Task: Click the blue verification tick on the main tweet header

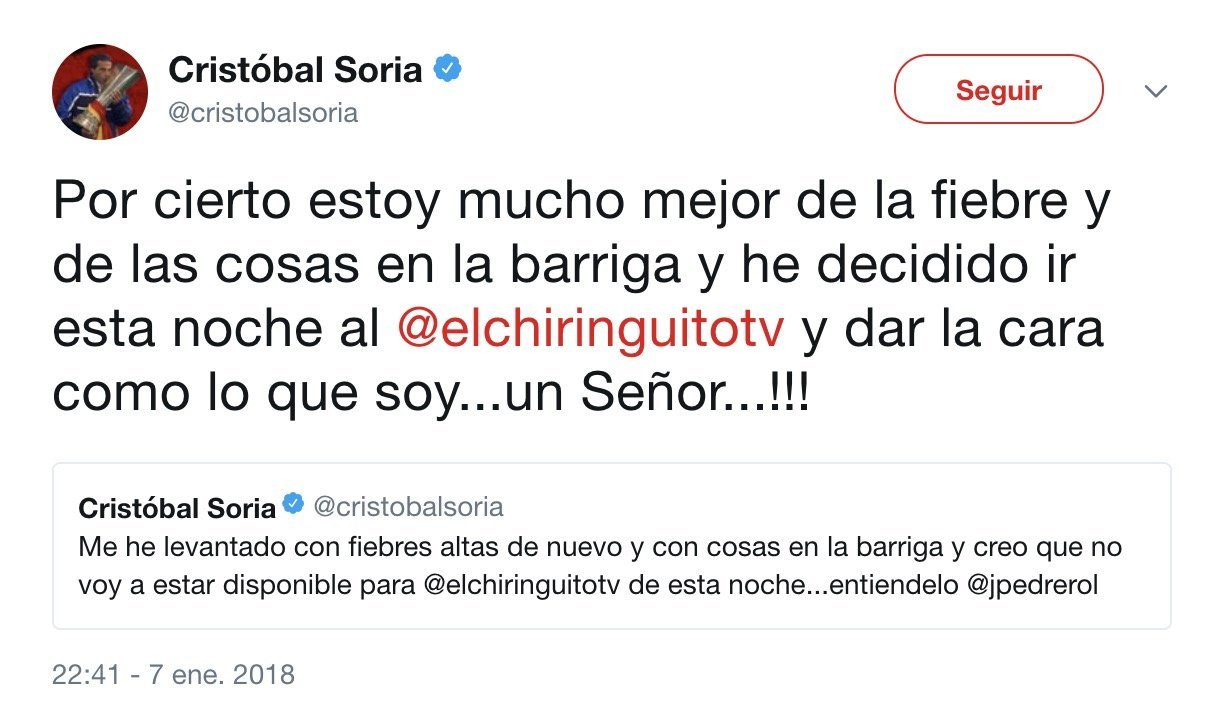Action: click(x=449, y=68)
